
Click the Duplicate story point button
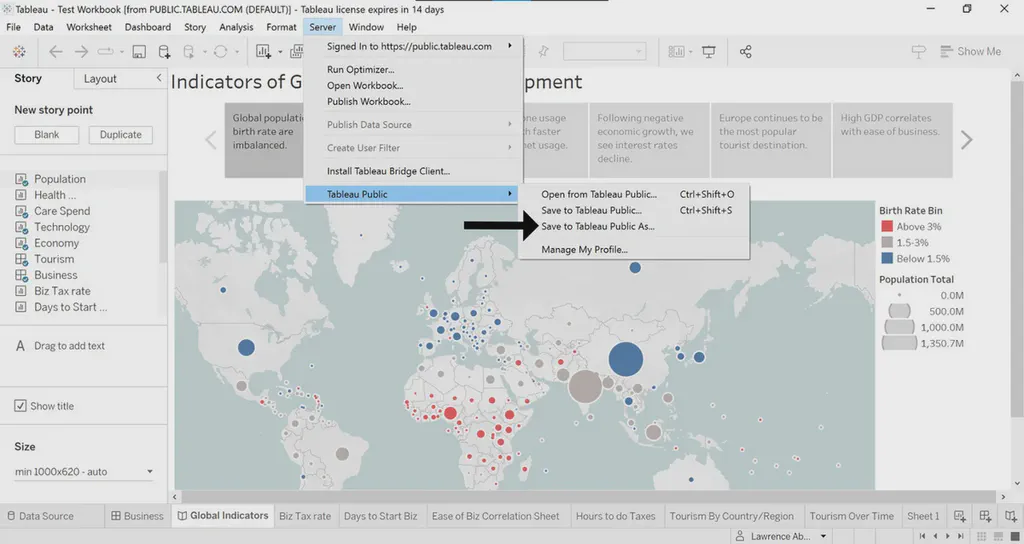120,135
